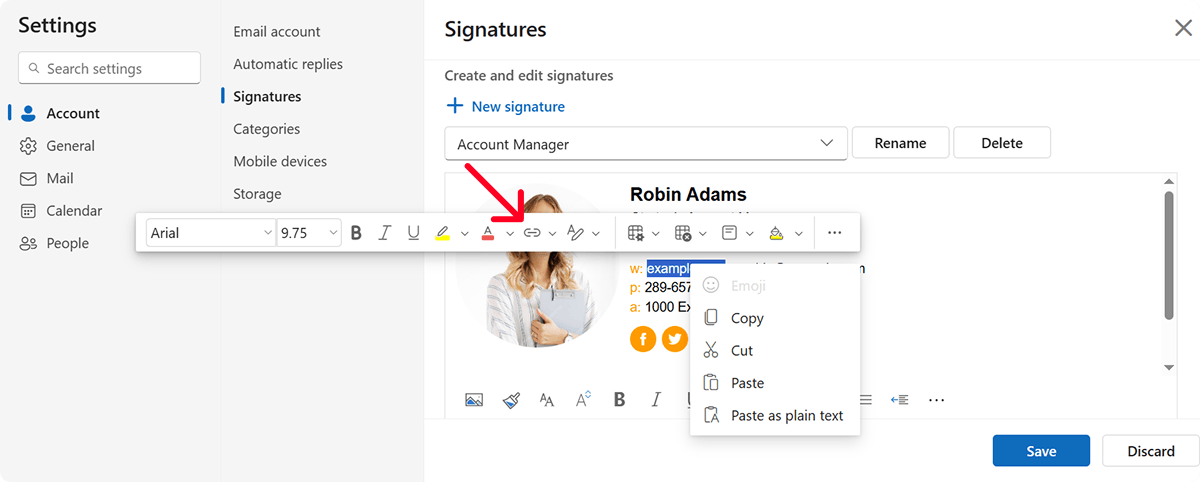Click the decrease indent icon
The image size is (1200, 482).
pos(900,400)
